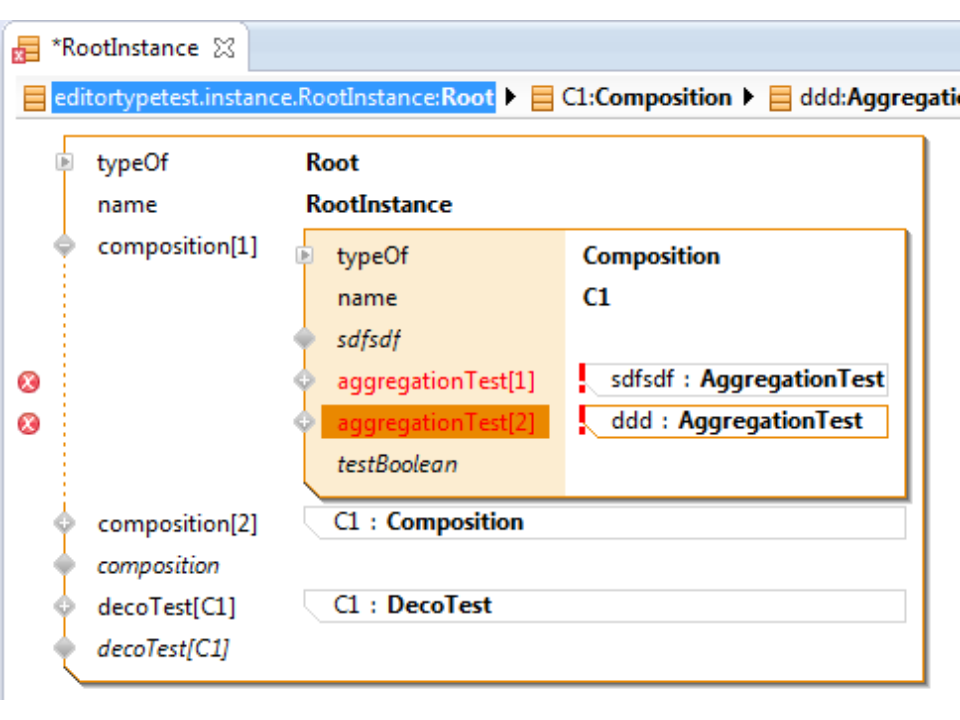
Task: Select the Root breadcrumb segment
Action: 272,98
